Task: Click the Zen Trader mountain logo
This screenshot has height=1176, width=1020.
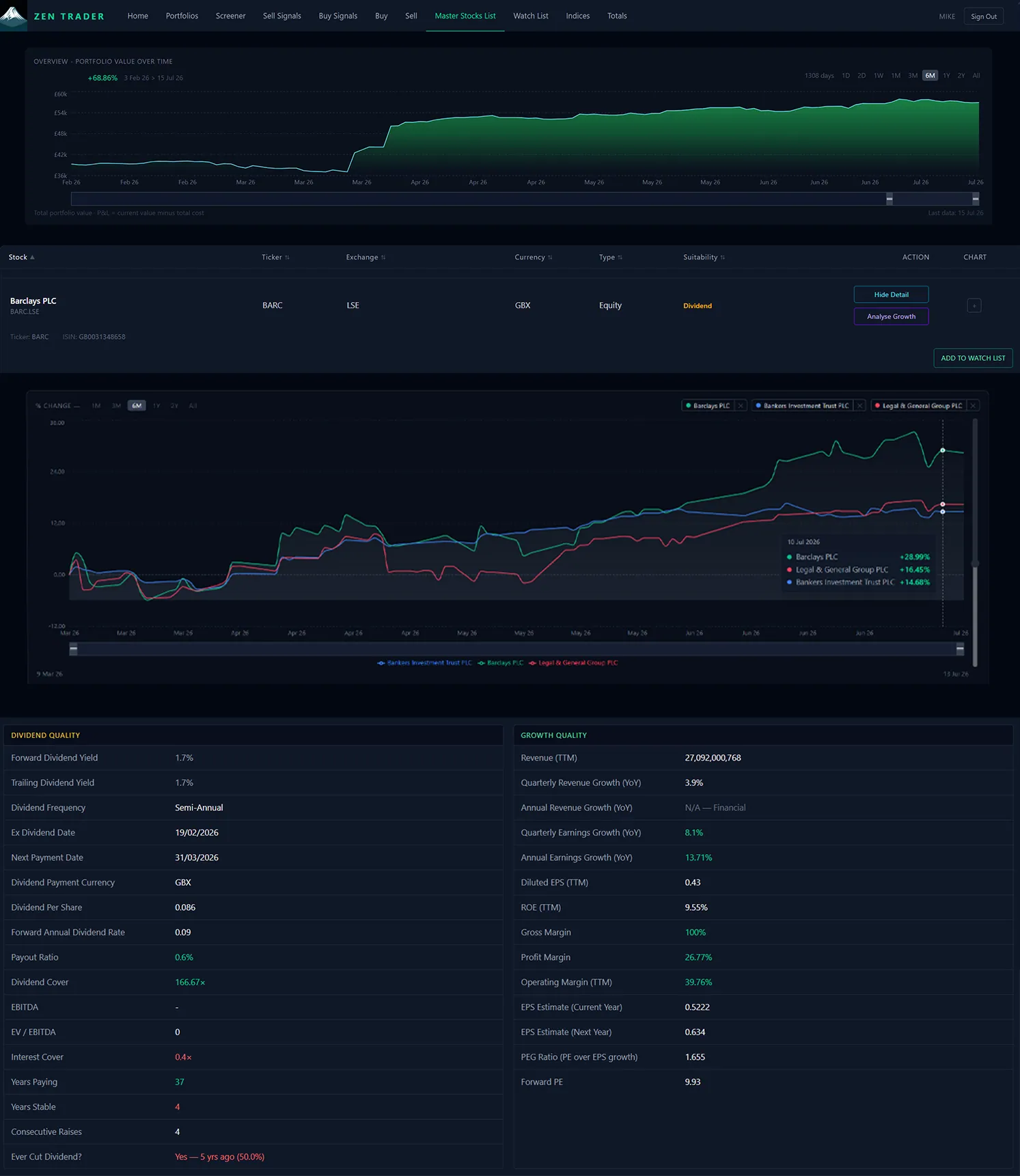Action: pyautogui.click(x=14, y=15)
